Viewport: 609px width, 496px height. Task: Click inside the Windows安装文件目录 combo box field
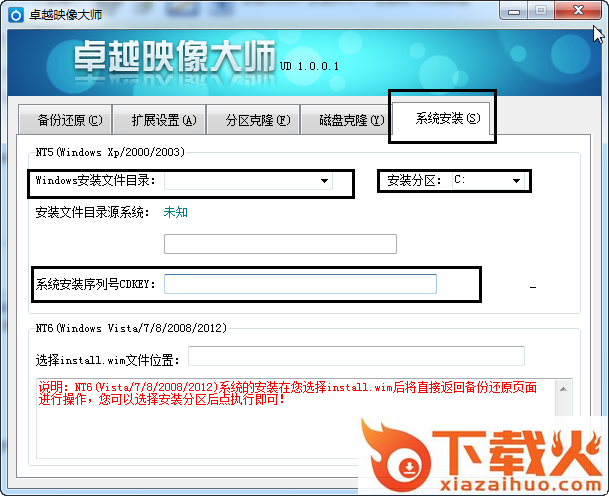240,181
